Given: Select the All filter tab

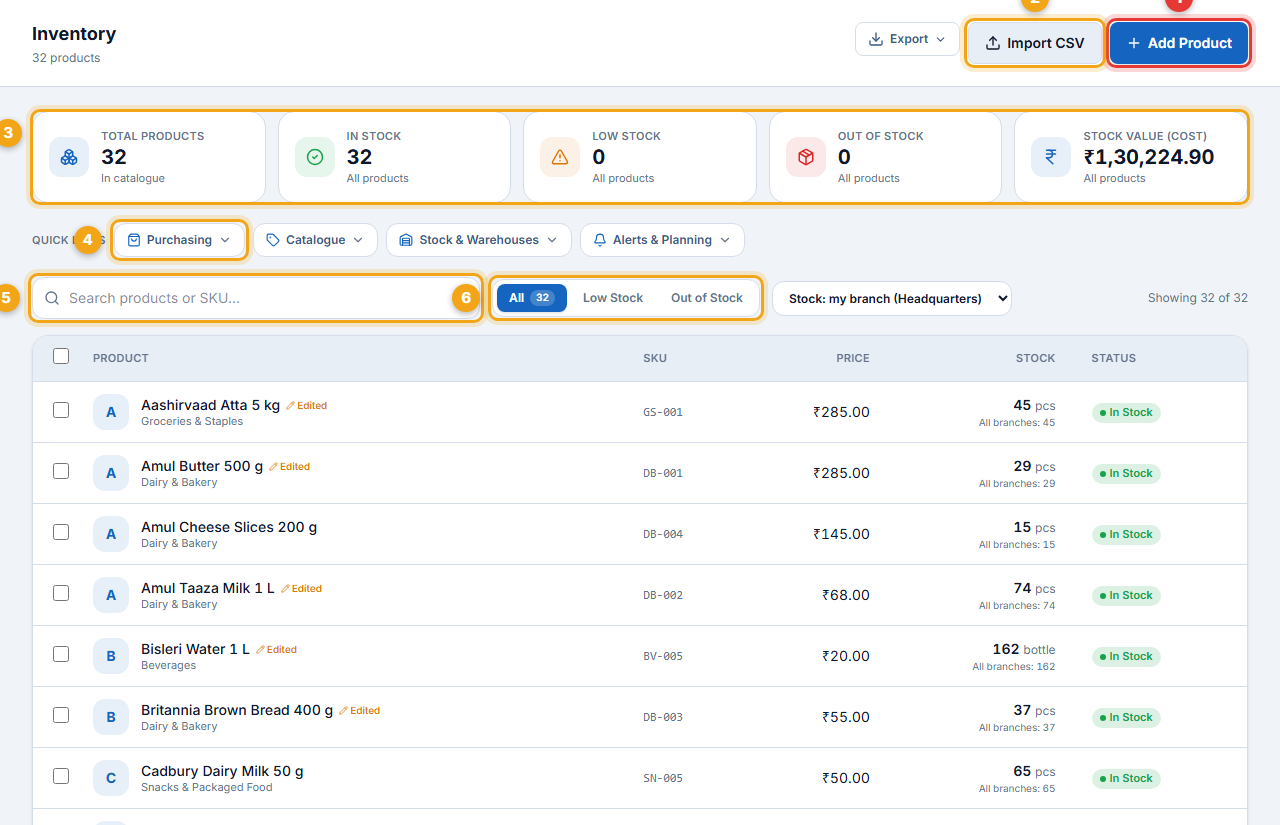Looking at the screenshot, I should coord(532,298).
